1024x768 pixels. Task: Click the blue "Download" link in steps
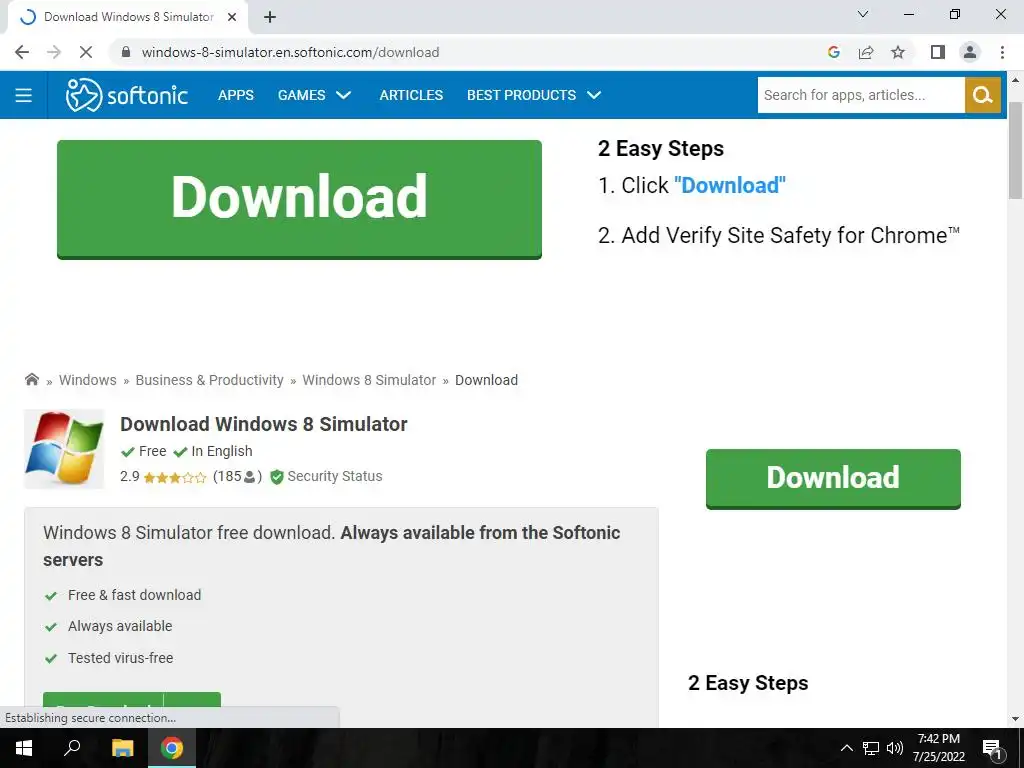point(730,185)
